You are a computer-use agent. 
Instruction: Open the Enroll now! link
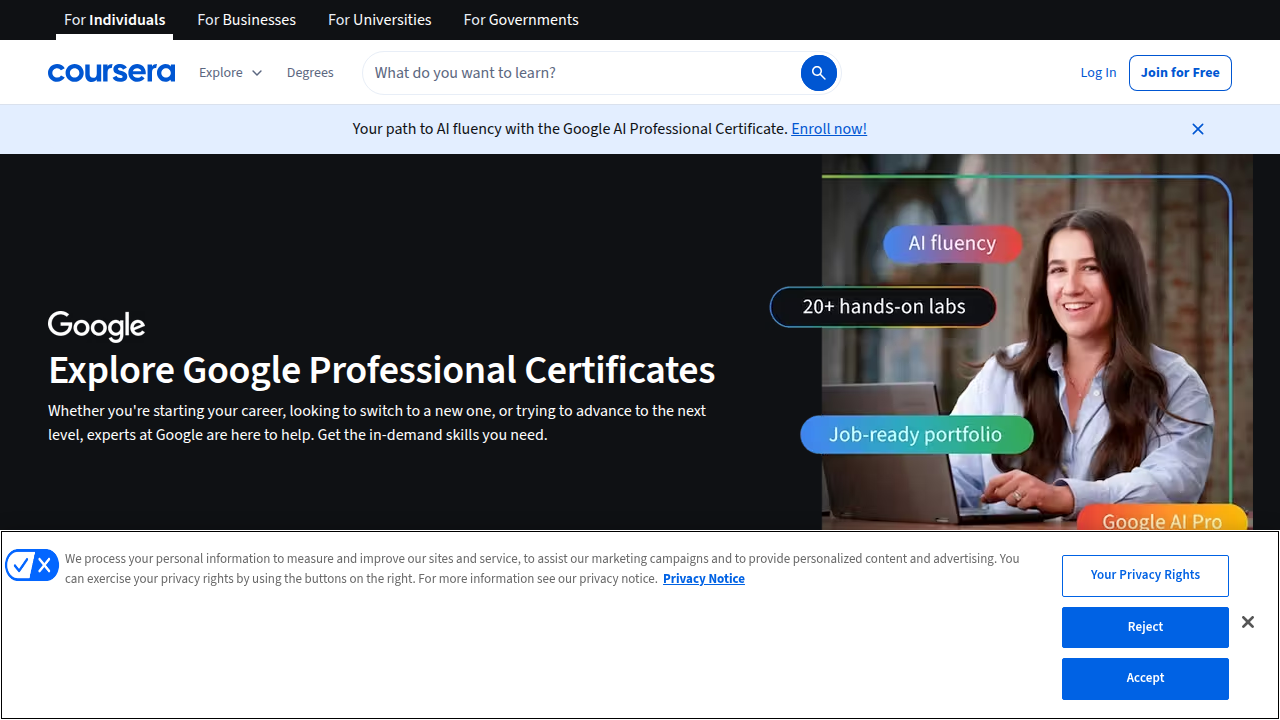pos(828,129)
